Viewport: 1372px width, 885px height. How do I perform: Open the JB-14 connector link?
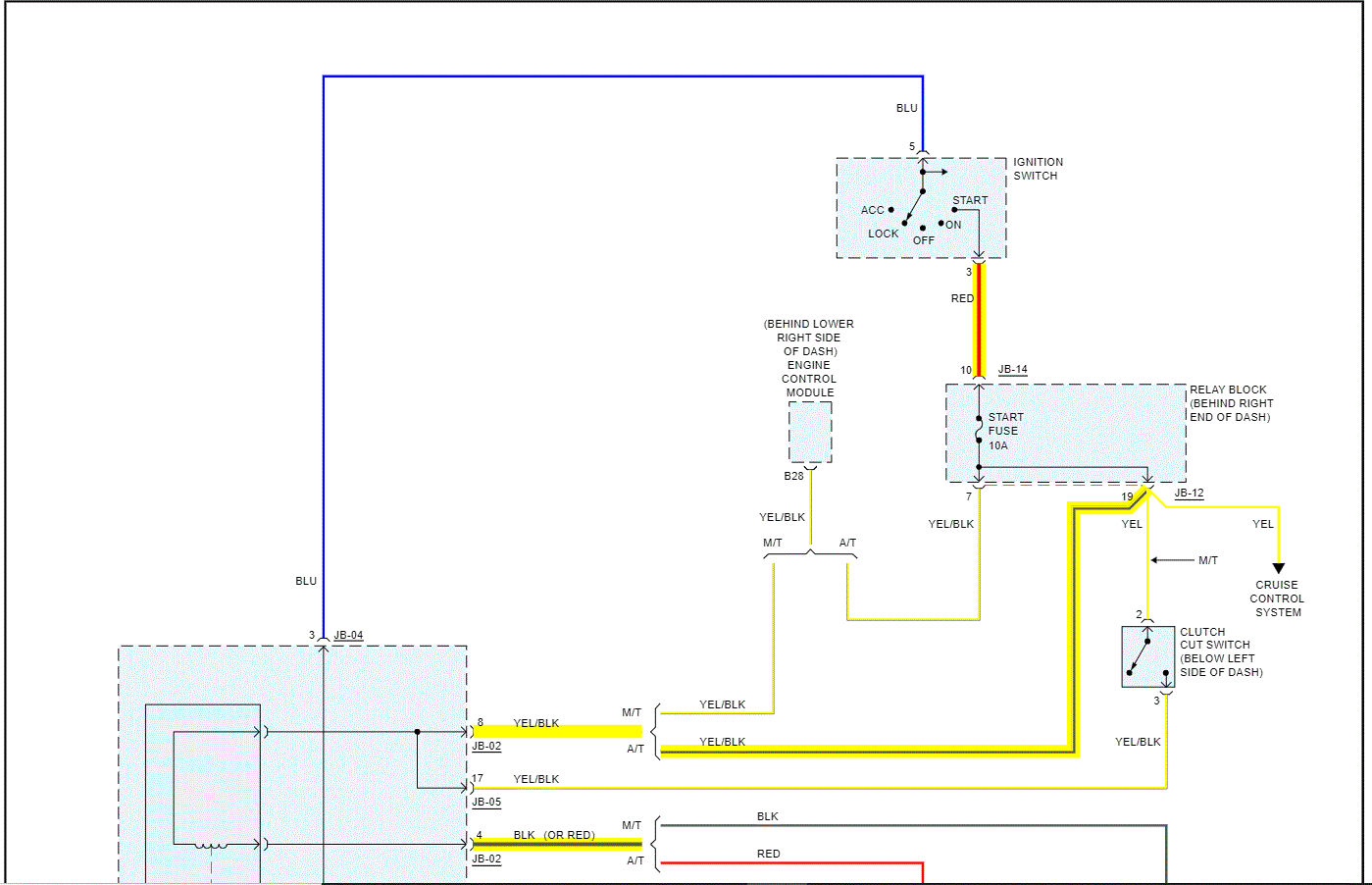(x=1013, y=370)
